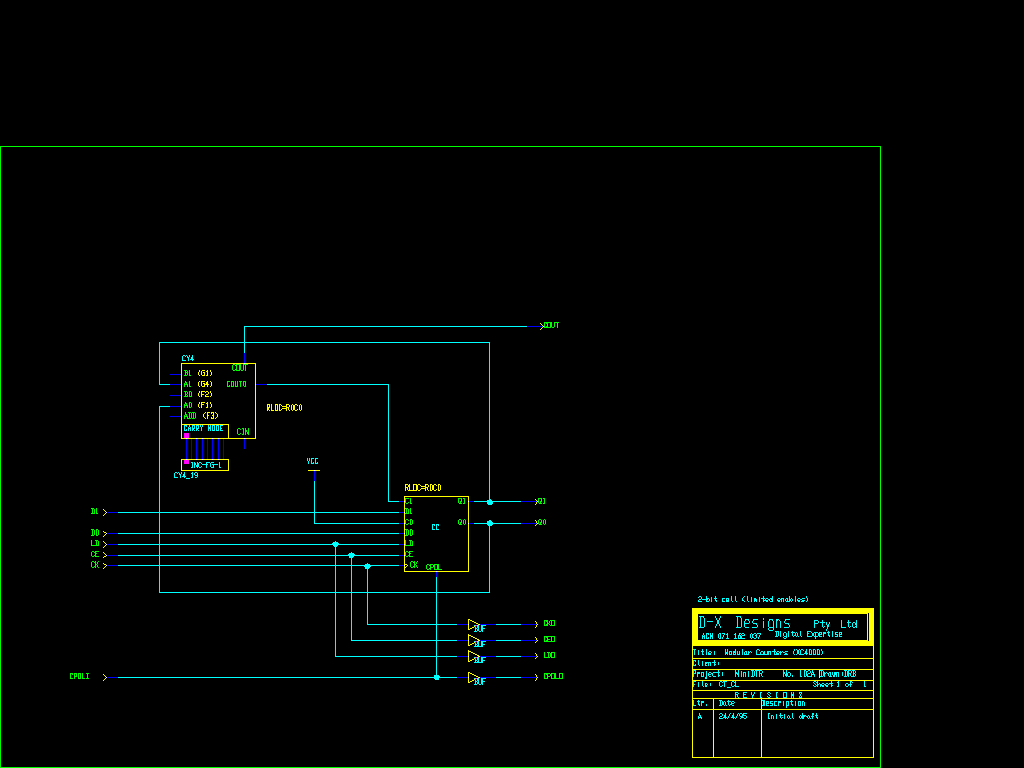The width and height of the screenshot is (1024, 768).
Task: Select the INC-FG-1 mode box
Action: [x=205, y=465]
